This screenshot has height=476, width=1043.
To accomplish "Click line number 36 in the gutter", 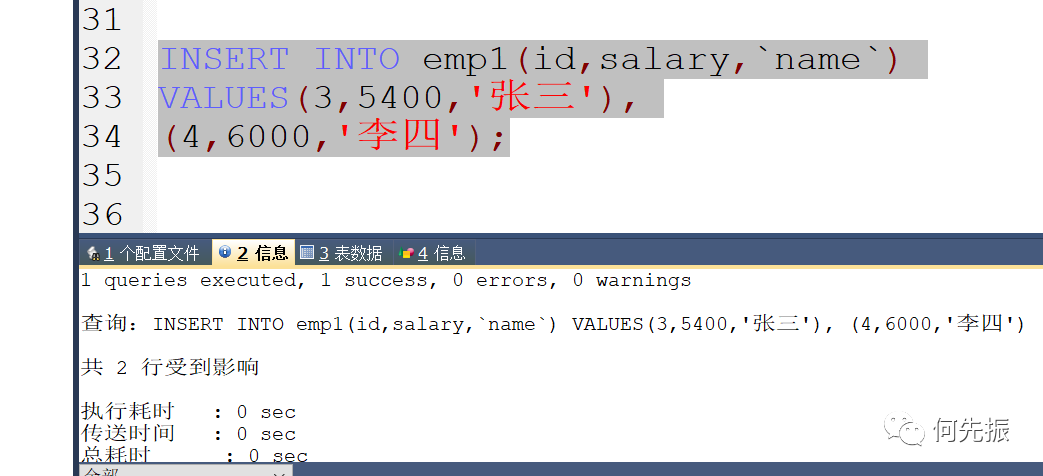I will tap(103, 215).
